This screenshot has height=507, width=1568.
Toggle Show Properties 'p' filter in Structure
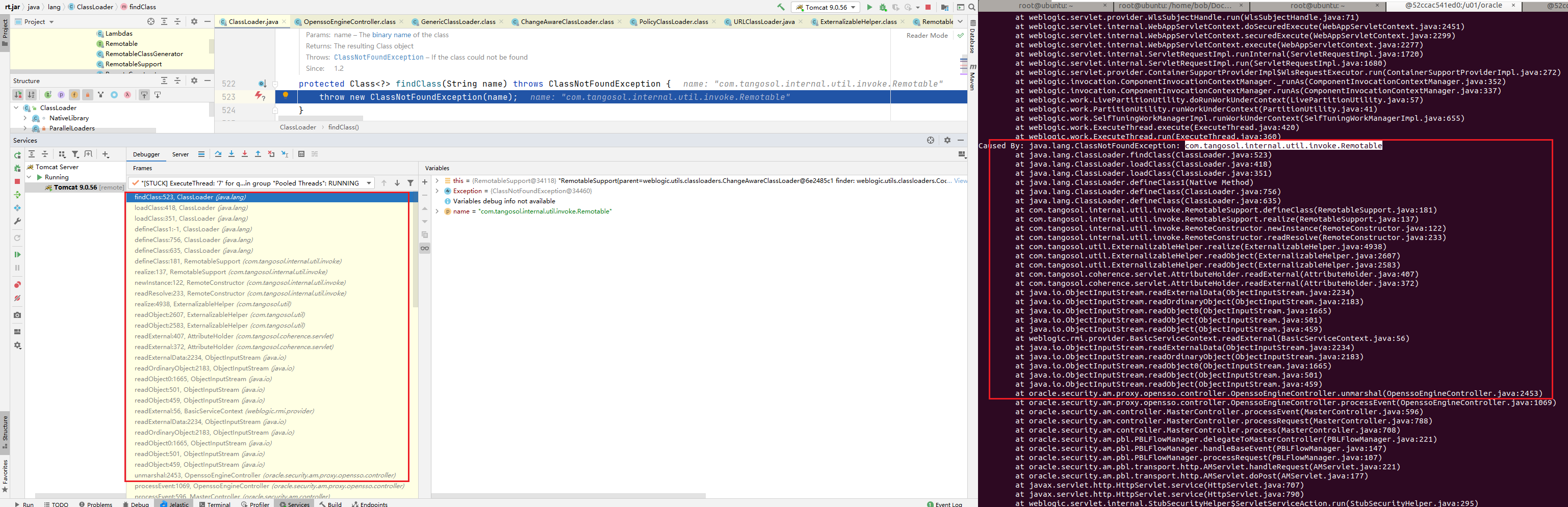[61, 95]
